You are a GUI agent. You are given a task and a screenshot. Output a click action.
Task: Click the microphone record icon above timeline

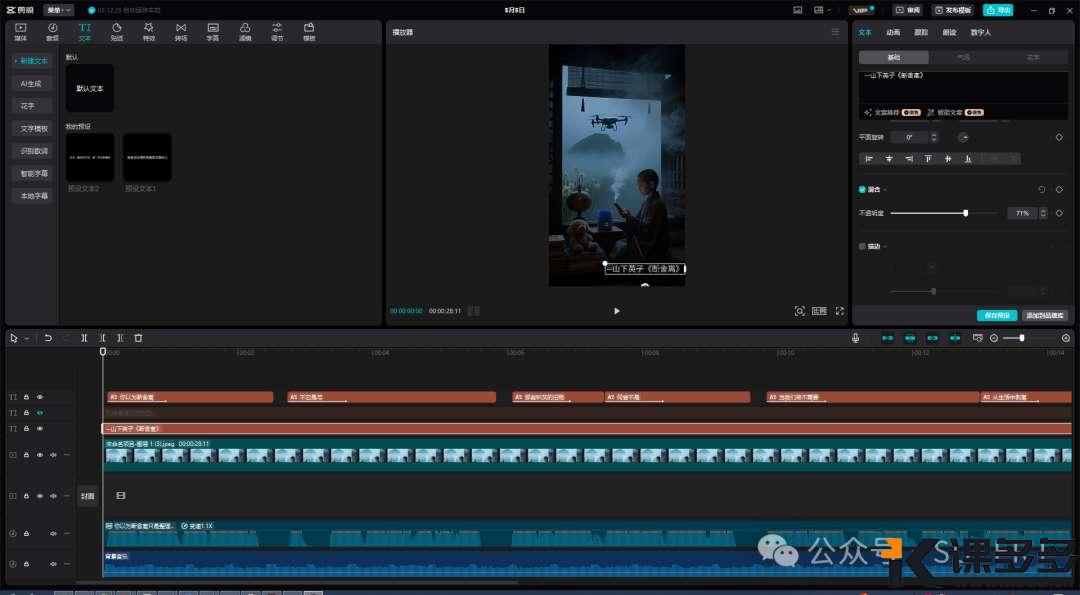pos(856,338)
